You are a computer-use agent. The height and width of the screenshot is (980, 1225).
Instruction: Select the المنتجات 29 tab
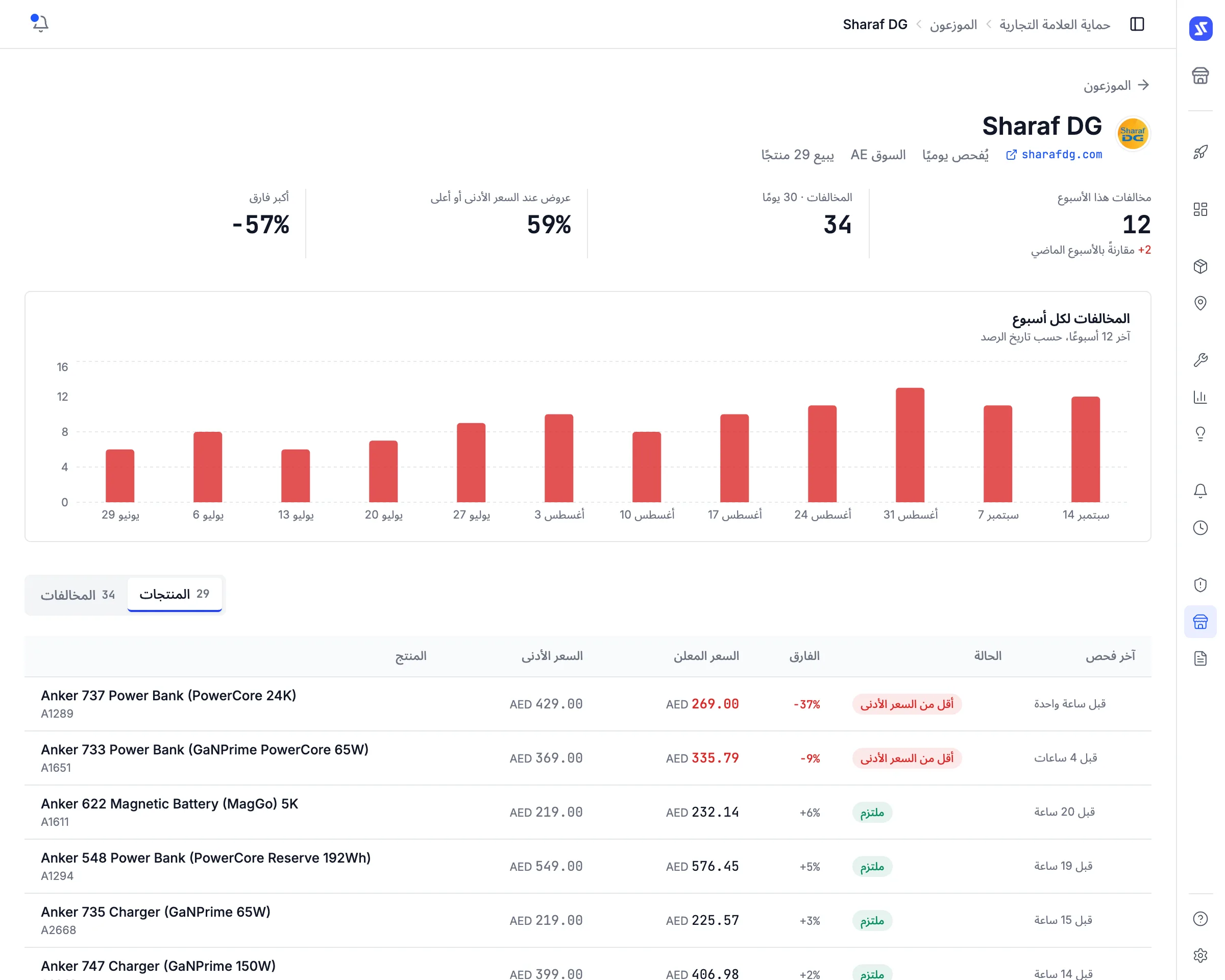pos(175,594)
